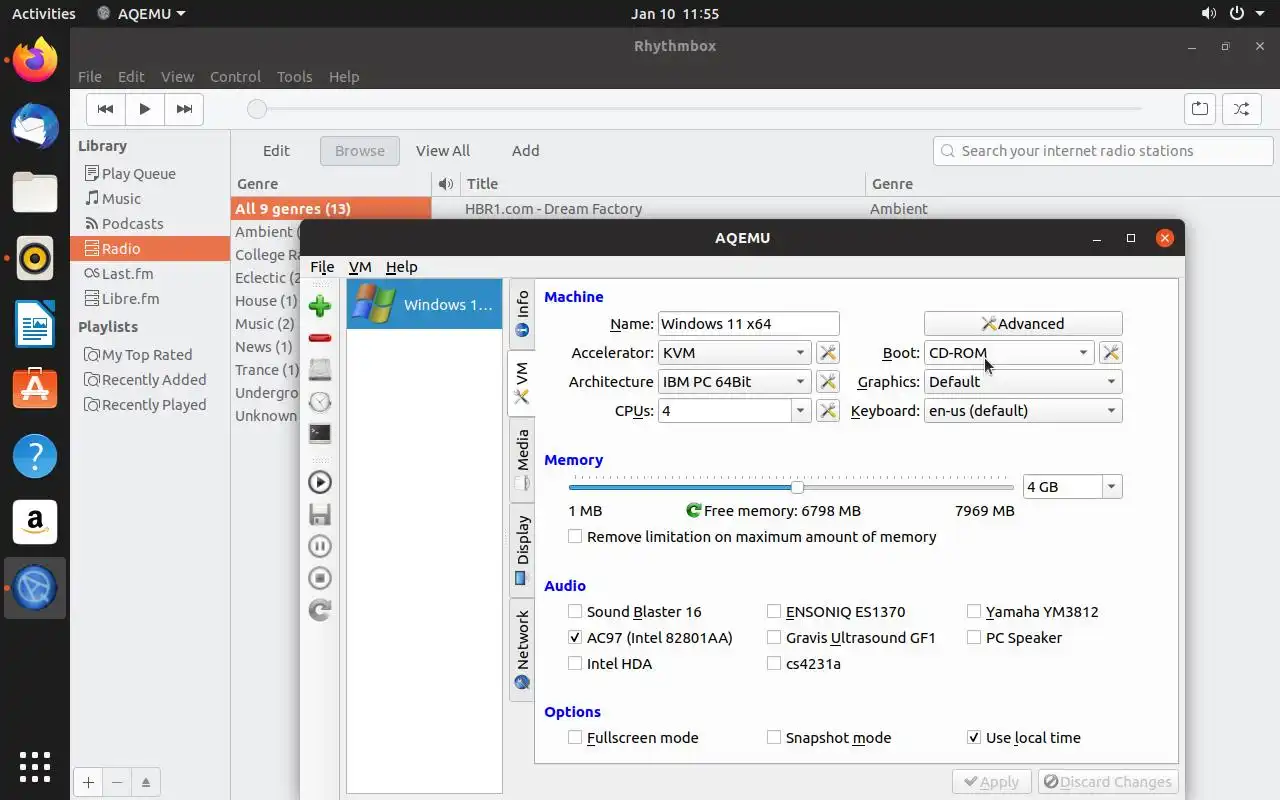Refresh free memory with green icon
Viewport: 1280px width, 800px height.
click(x=693, y=510)
